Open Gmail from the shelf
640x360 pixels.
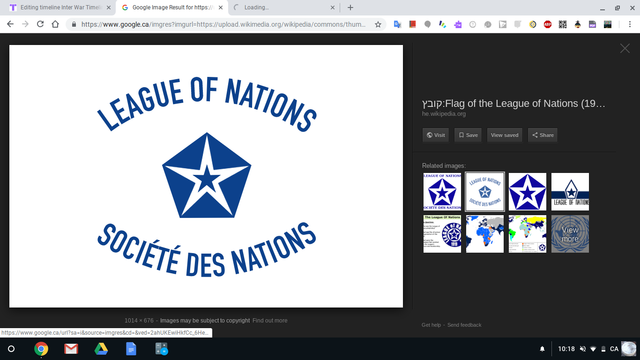tap(71, 349)
